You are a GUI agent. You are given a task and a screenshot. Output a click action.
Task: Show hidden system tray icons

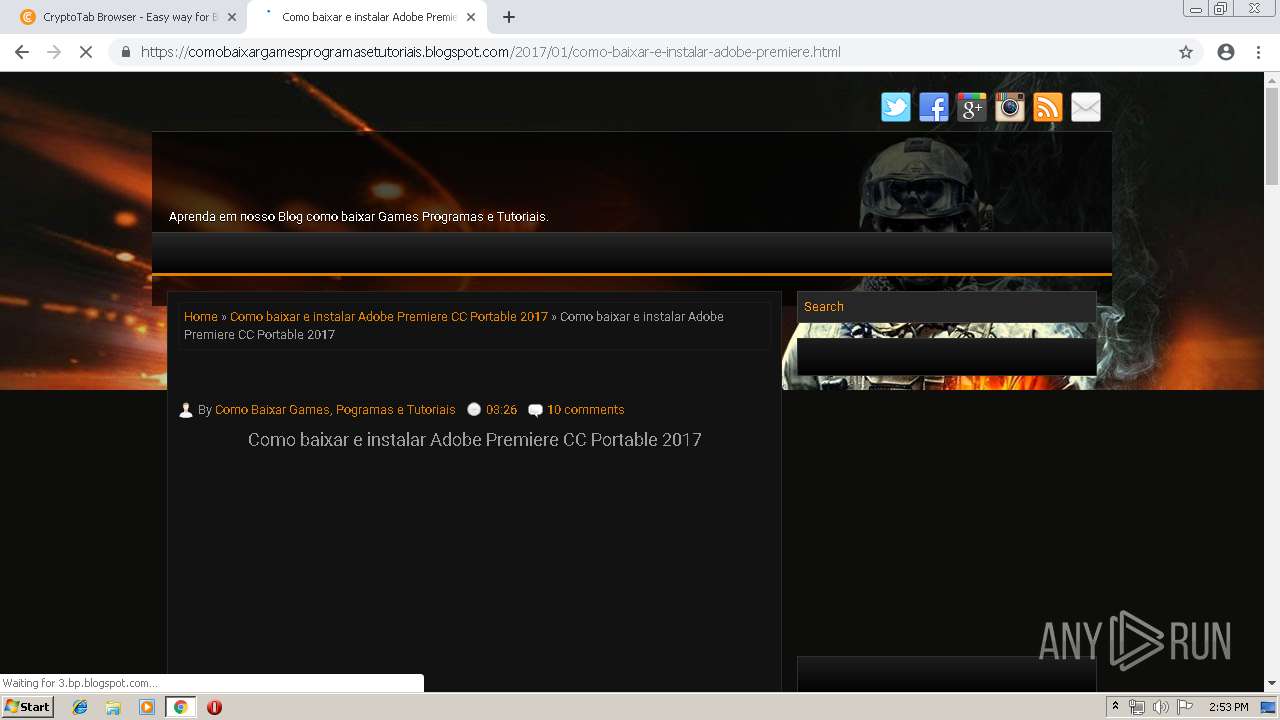tap(1115, 707)
